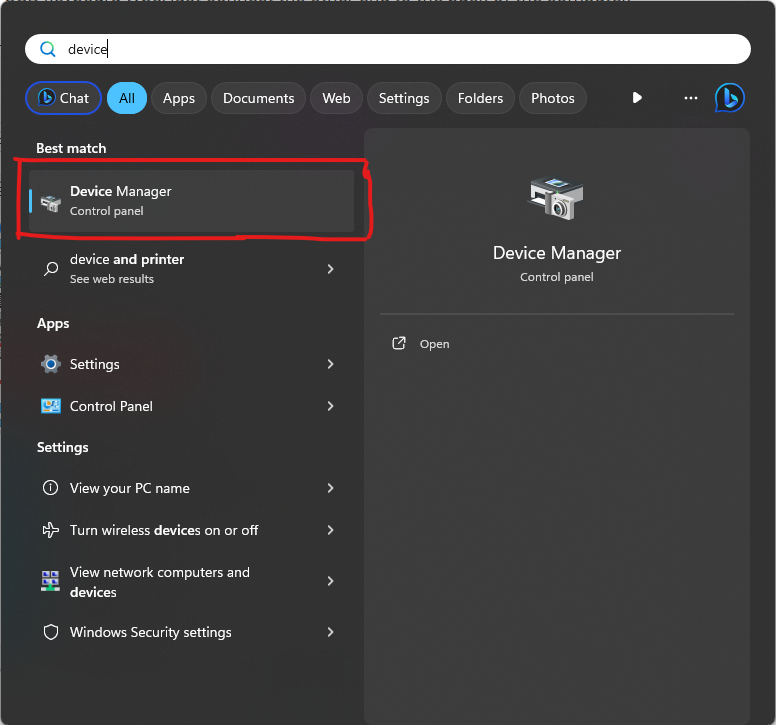Open 'Turn wireless devices on or off'
Image resolution: width=776 pixels, height=725 pixels.
(x=192, y=531)
